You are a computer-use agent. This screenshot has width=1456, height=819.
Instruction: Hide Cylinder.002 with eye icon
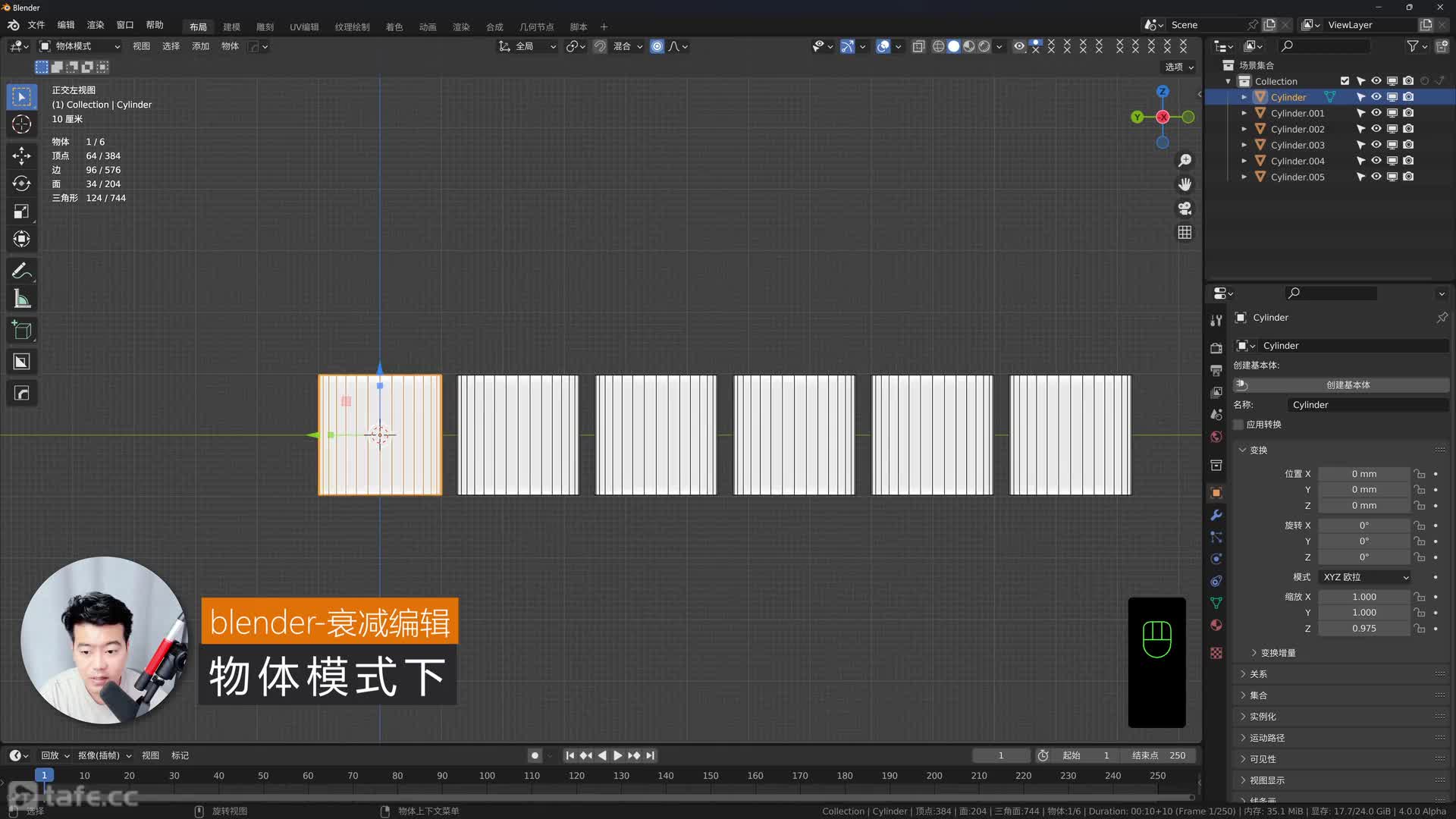pos(1376,129)
